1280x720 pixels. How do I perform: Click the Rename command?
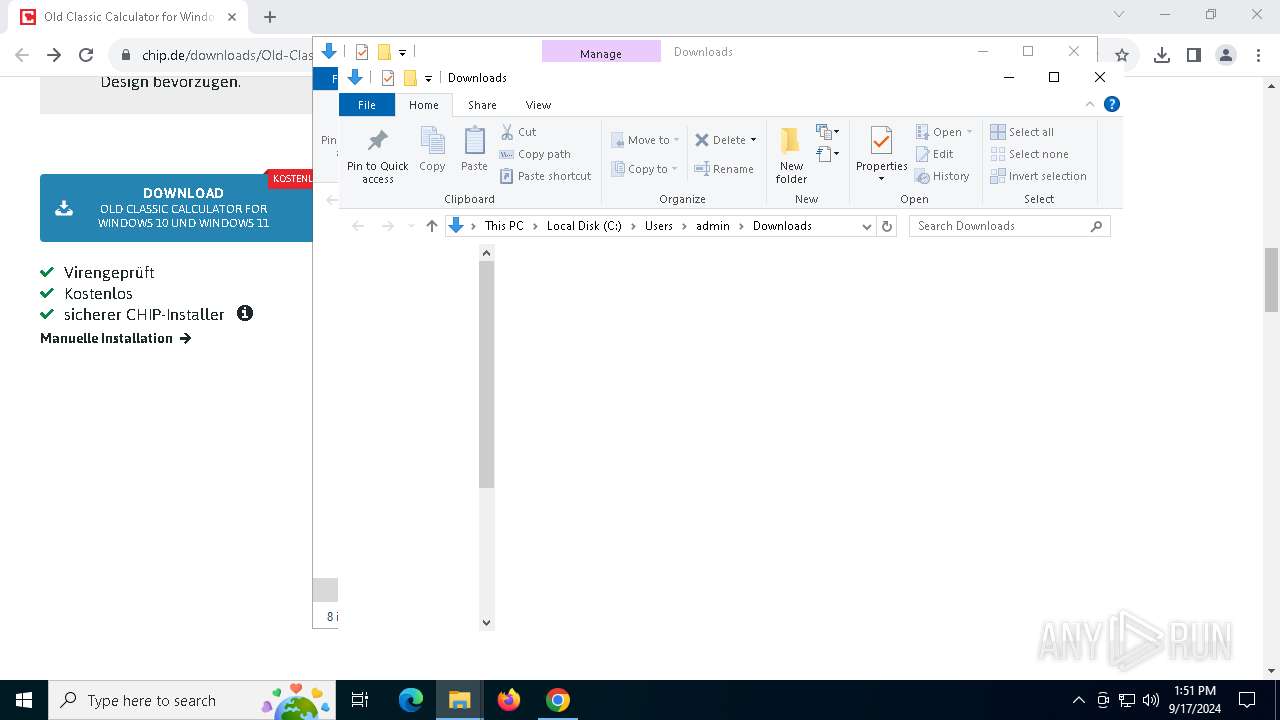[724, 169]
